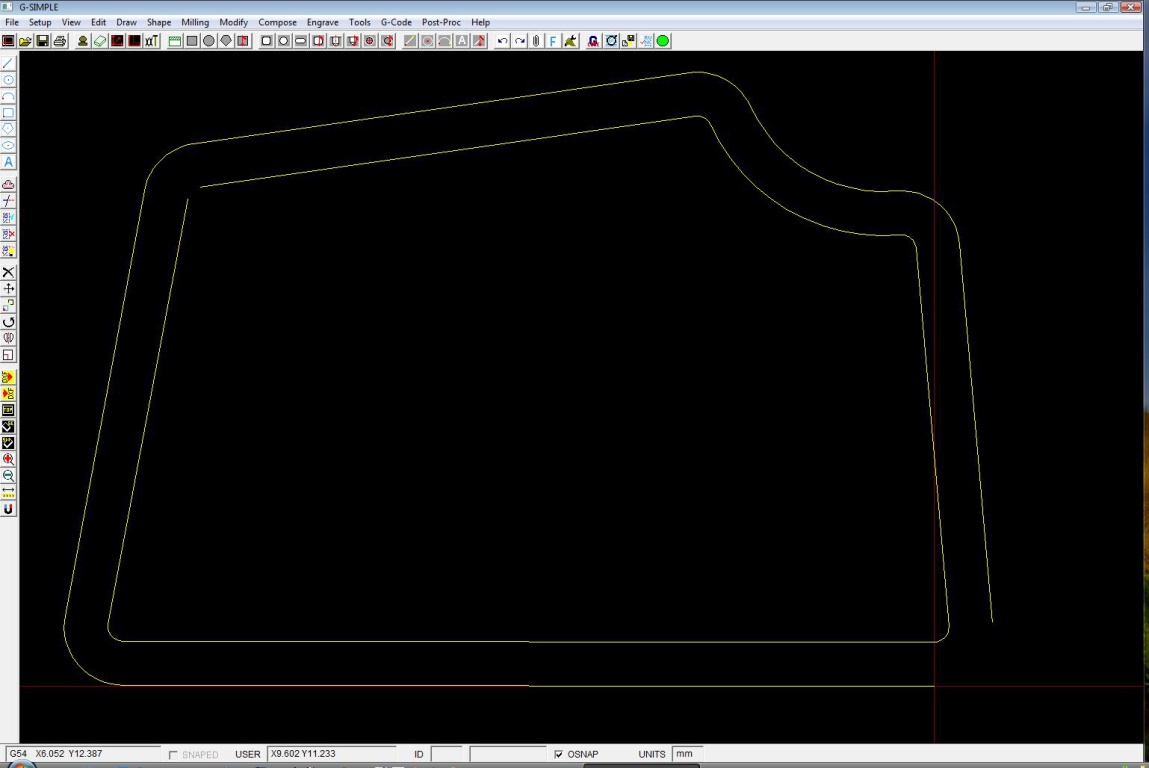This screenshot has width=1149, height=768.
Task: Click the Undo arrow icon
Action: (503, 41)
